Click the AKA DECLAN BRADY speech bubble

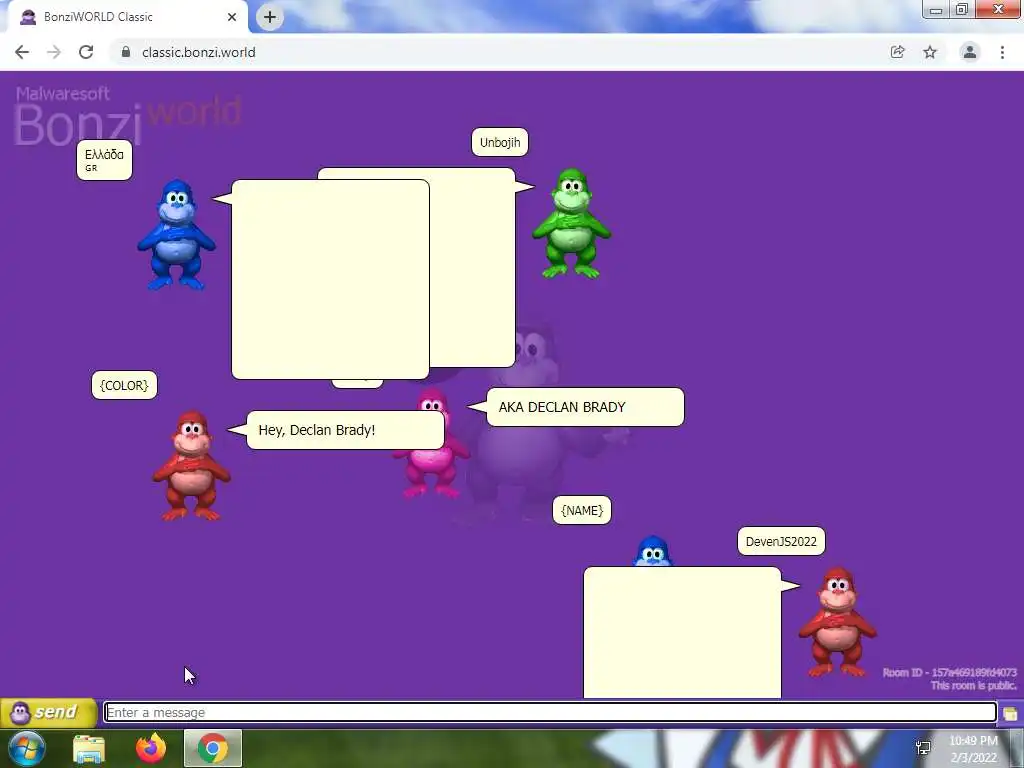coord(585,407)
